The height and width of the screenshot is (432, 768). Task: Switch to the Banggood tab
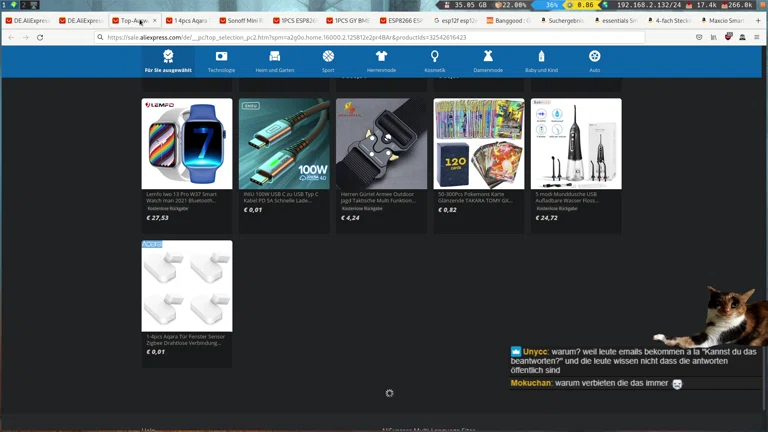coord(509,21)
